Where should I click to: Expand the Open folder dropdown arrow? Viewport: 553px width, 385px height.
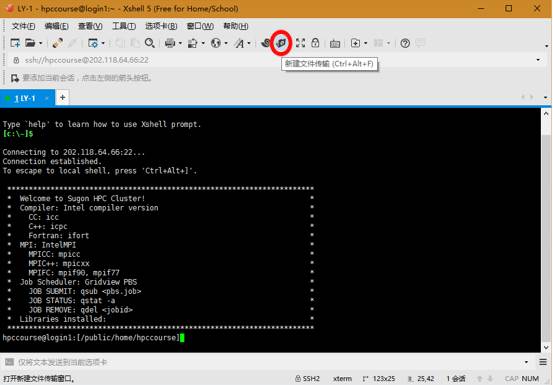[x=41, y=43]
